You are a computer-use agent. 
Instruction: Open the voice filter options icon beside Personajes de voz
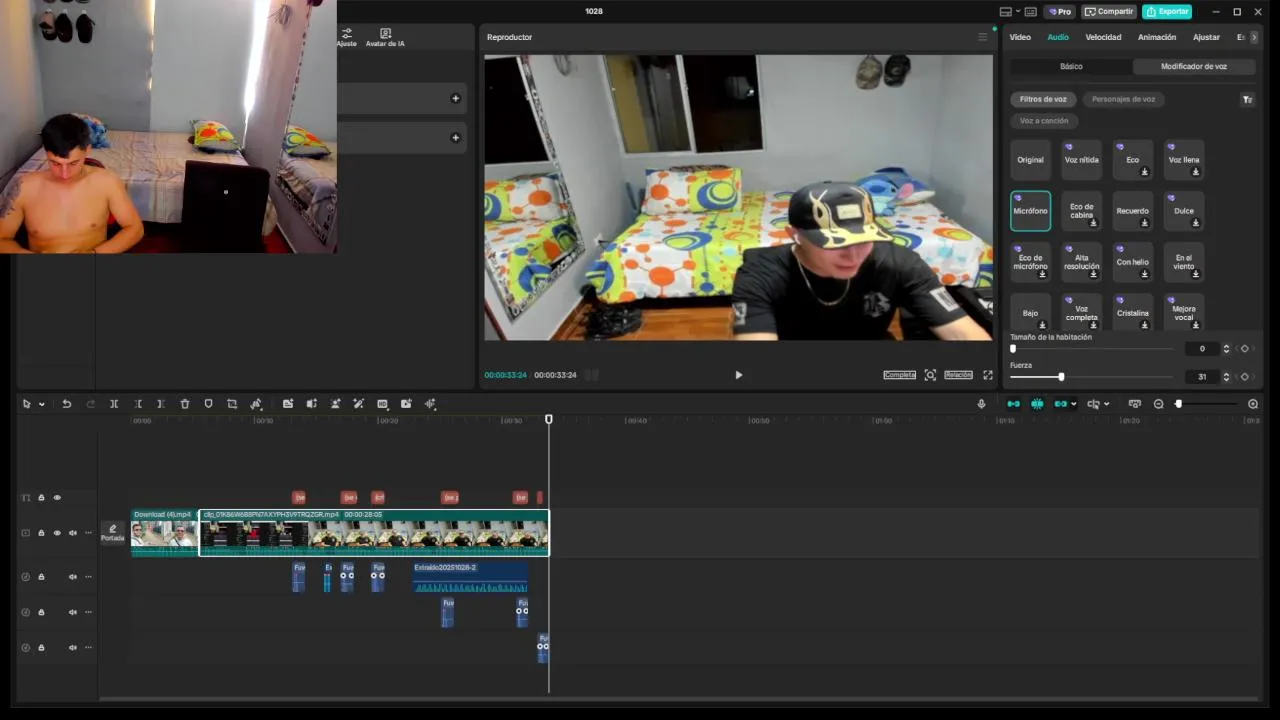coord(1247,99)
